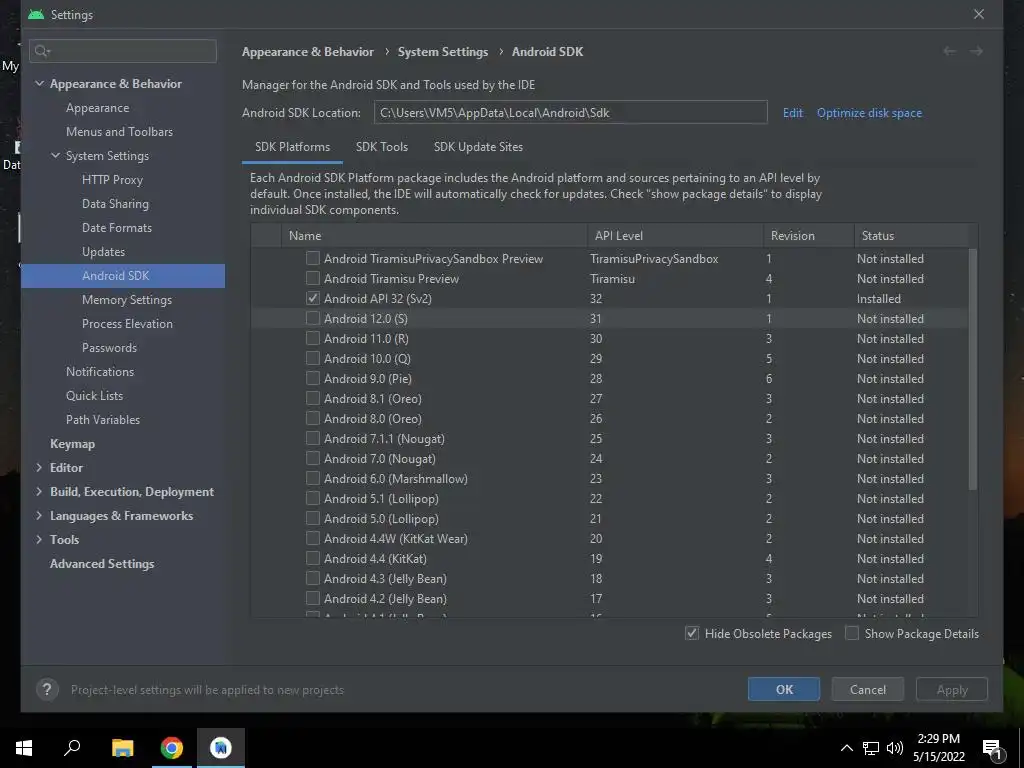The width and height of the screenshot is (1024, 768).
Task: Check Android 12.0 (S) checkbox
Action: coord(313,319)
